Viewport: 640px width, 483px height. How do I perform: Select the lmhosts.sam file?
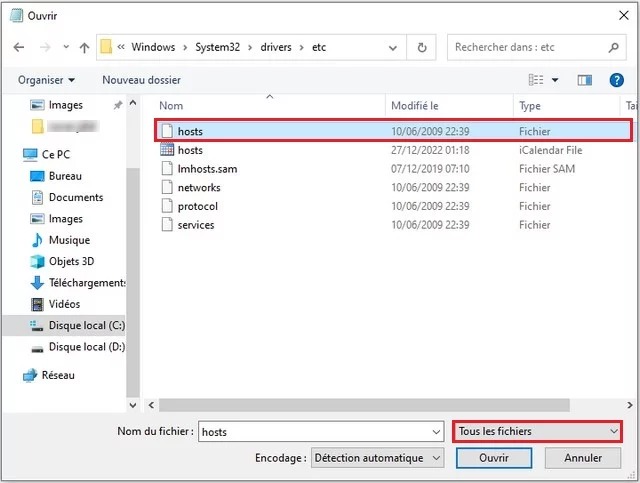point(206,169)
